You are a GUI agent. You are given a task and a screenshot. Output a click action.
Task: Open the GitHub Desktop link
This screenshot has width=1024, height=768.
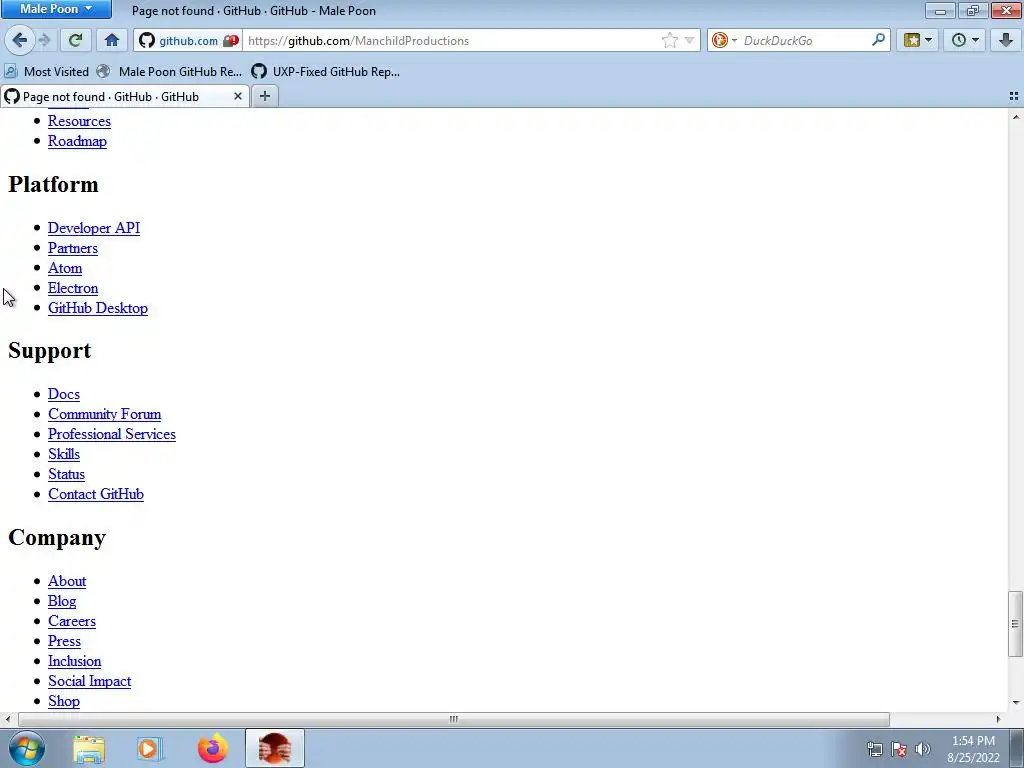pos(97,308)
